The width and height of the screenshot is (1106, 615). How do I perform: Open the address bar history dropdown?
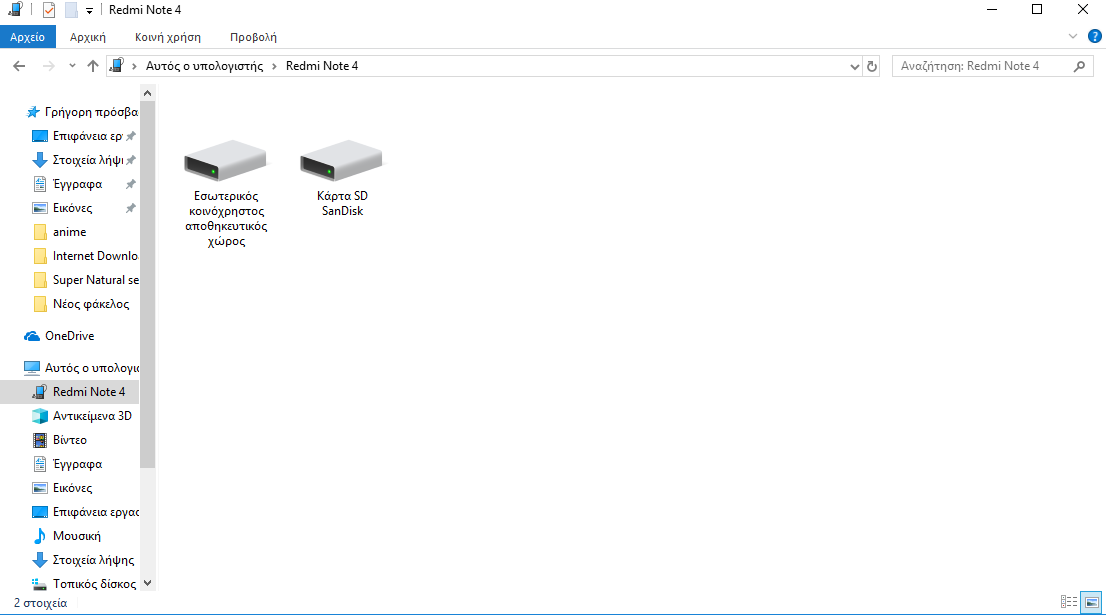(x=854, y=66)
